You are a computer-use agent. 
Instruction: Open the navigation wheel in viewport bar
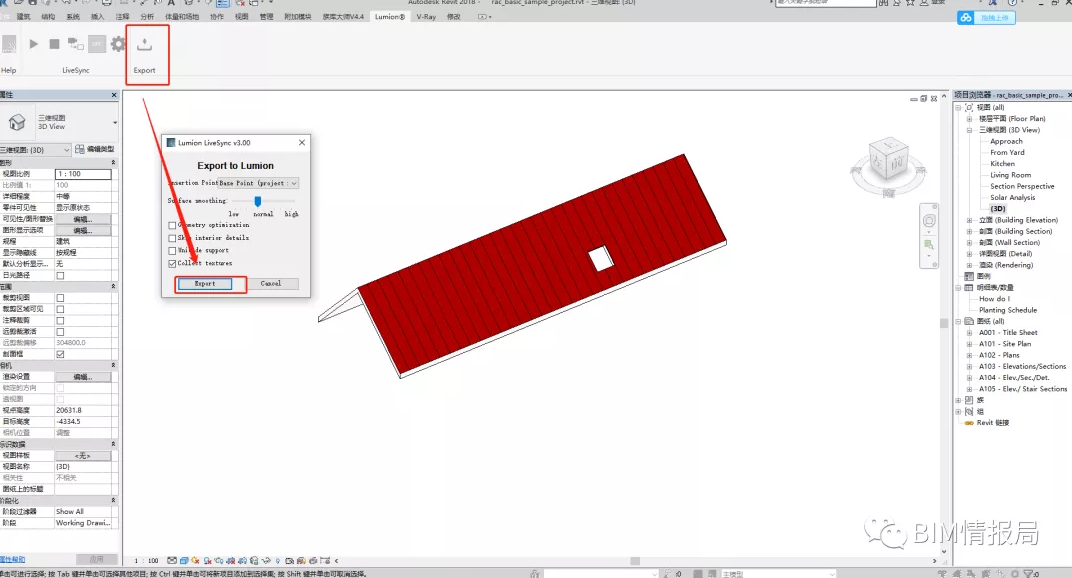pyautogui.click(x=929, y=220)
